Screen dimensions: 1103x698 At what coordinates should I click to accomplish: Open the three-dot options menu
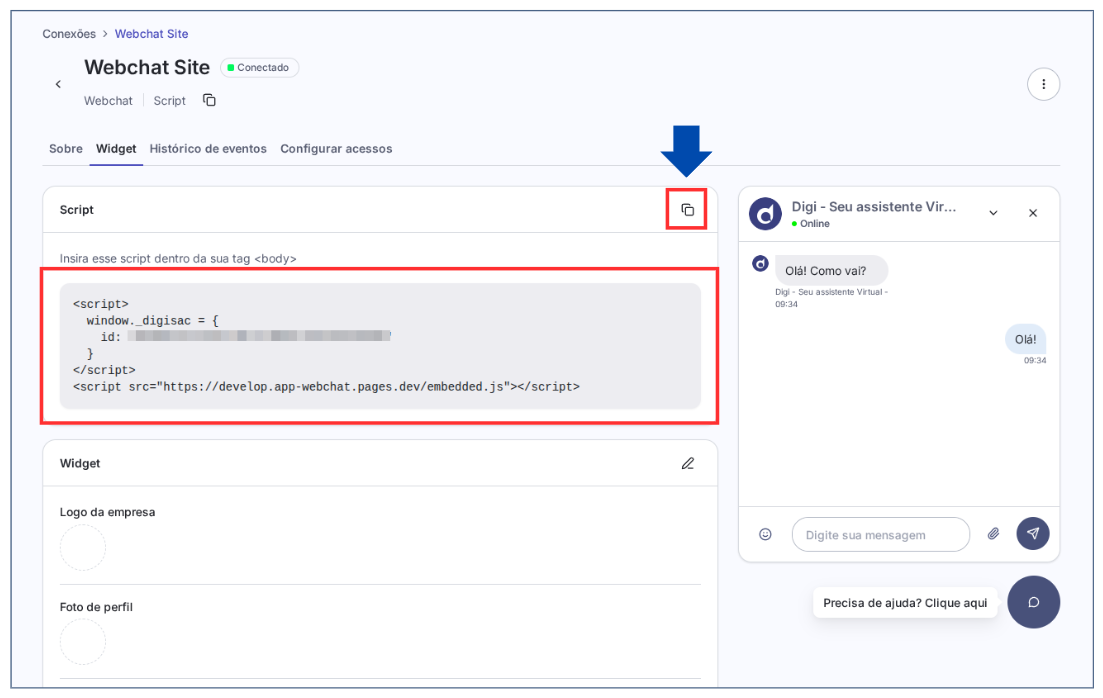point(1043,84)
